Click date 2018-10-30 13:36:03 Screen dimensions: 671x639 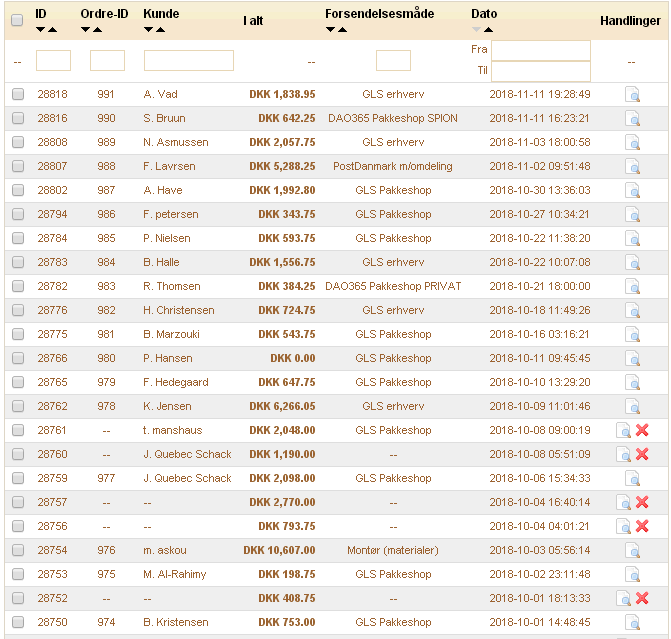pyautogui.click(x=540, y=190)
